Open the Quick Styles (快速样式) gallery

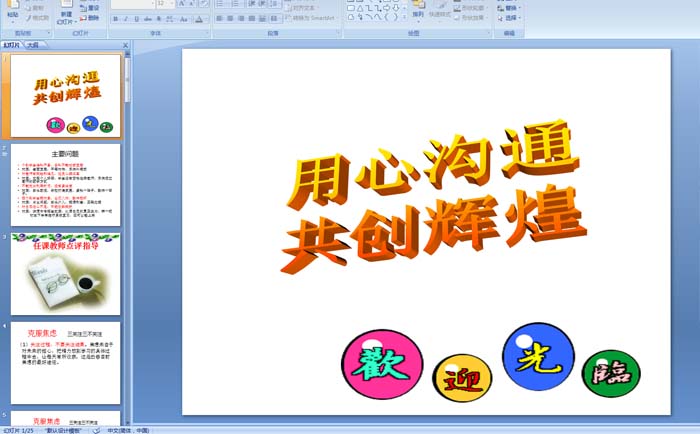point(440,10)
